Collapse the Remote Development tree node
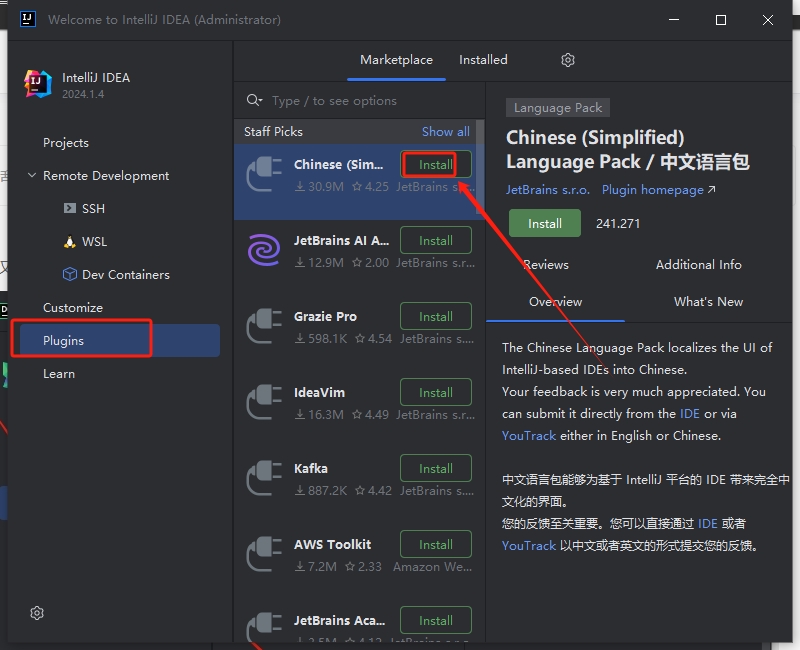This screenshot has width=800, height=650. pyautogui.click(x=30, y=176)
